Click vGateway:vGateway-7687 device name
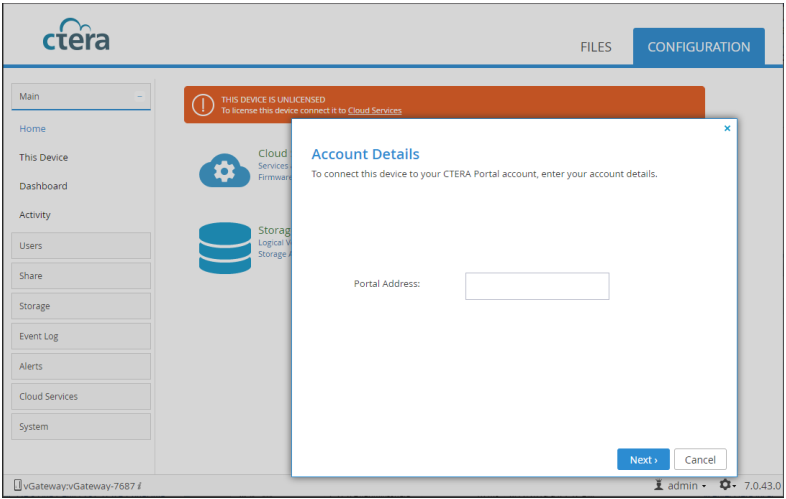The height and width of the screenshot is (499, 786). [x=79, y=486]
